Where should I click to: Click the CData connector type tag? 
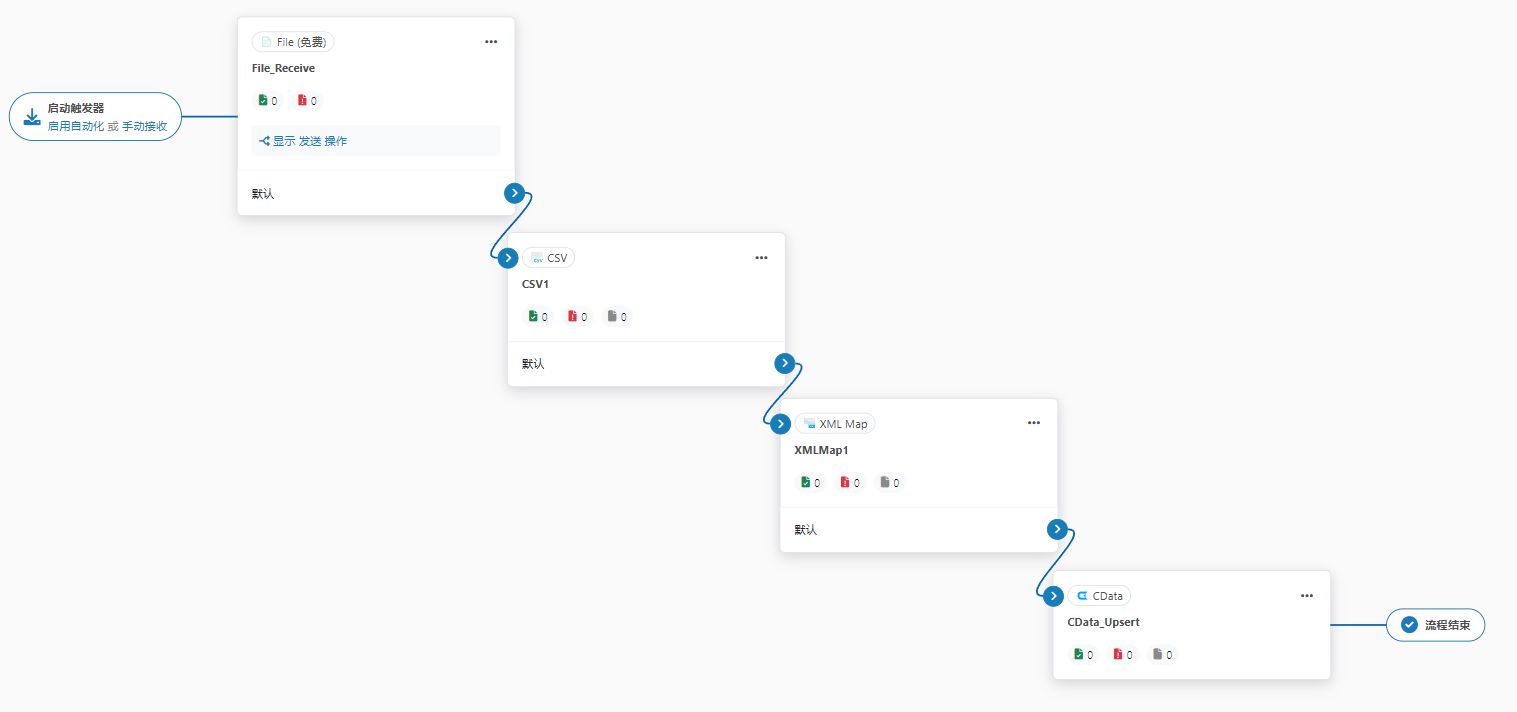point(1099,596)
